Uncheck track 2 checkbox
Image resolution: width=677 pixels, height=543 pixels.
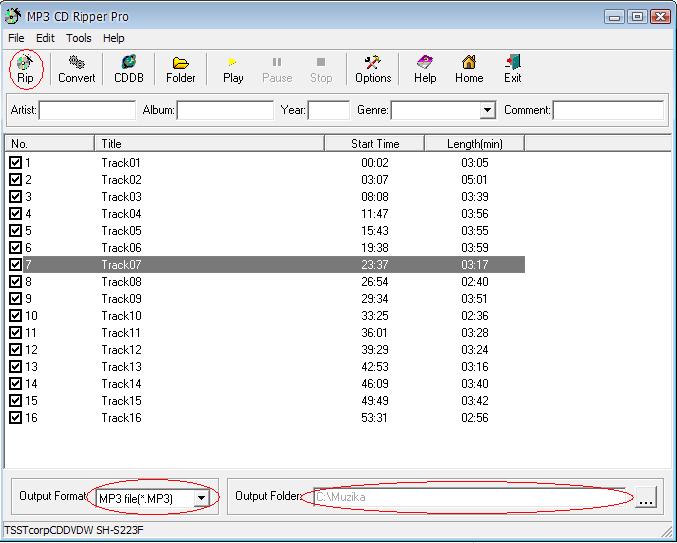tap(15, 180)
